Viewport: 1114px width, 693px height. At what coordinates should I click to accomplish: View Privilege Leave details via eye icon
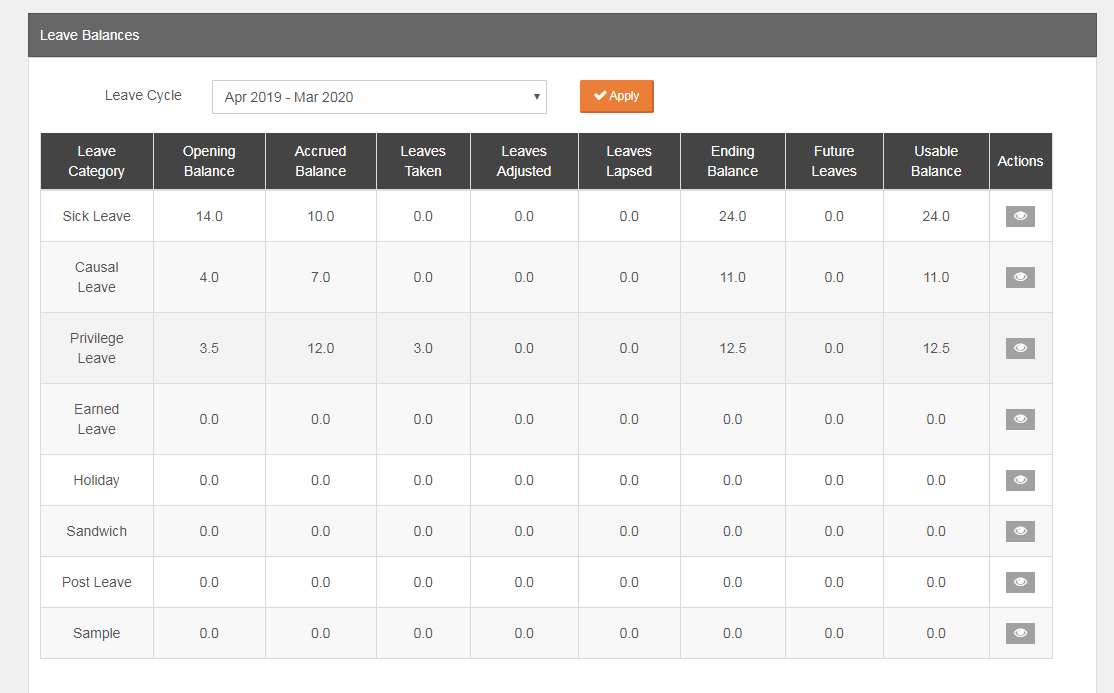(1020, 347)
